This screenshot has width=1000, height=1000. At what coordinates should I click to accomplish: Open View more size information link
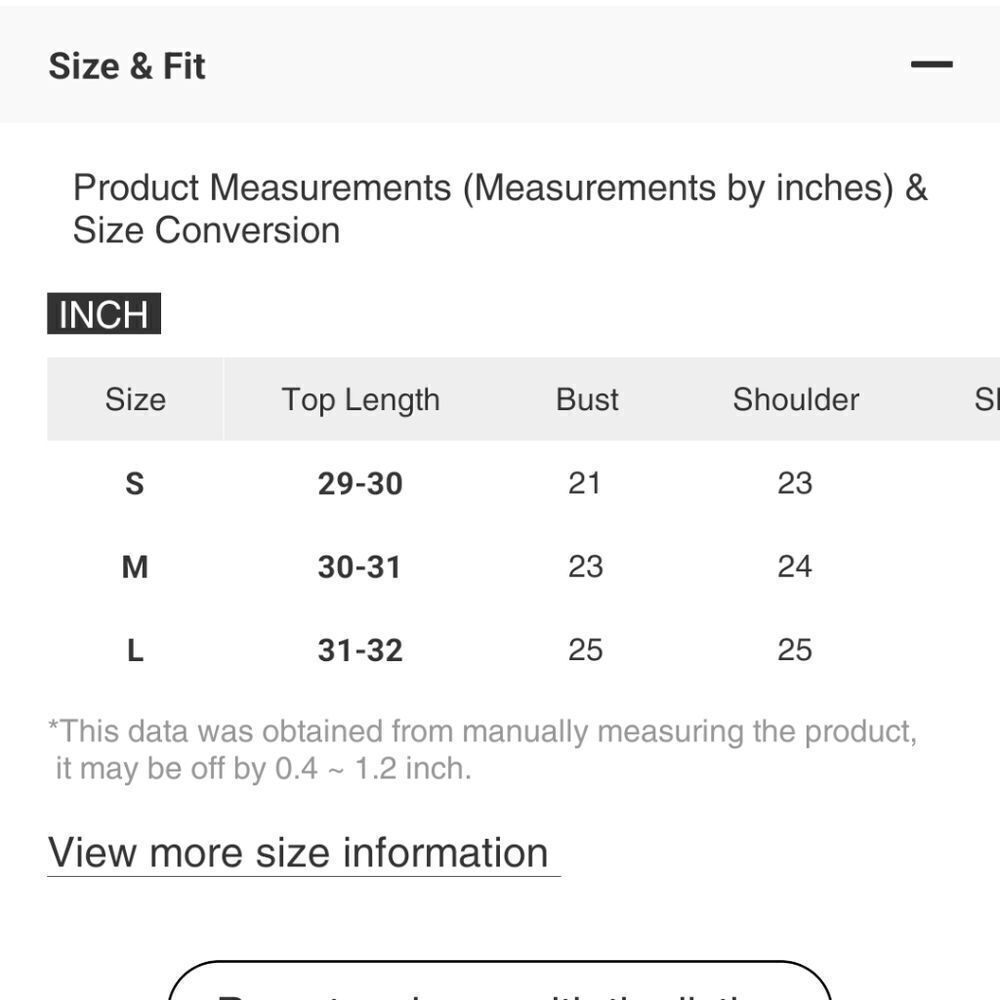tap(298, 852)
